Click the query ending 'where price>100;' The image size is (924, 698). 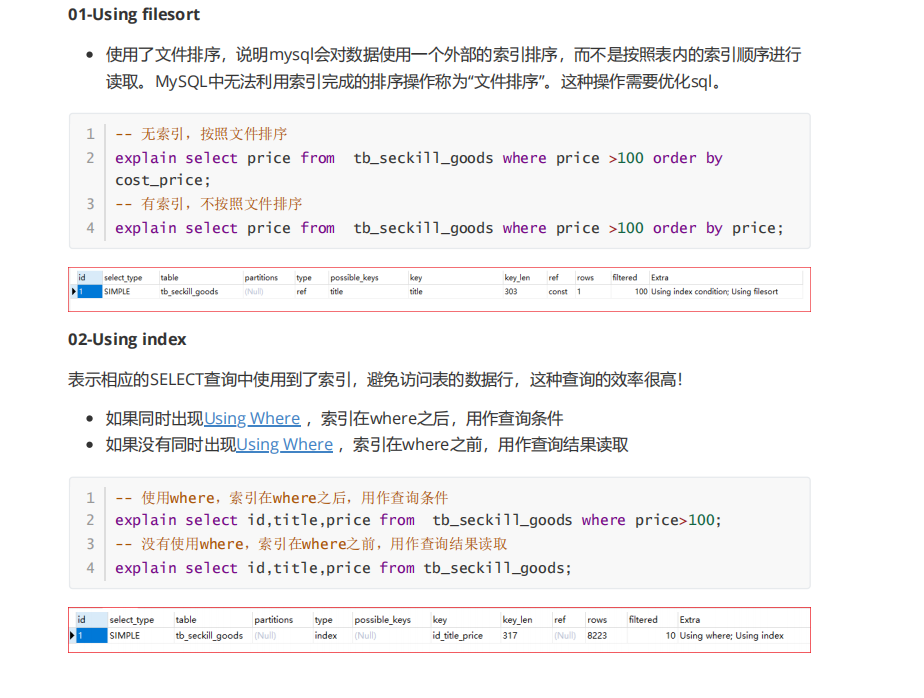point(418,520)
